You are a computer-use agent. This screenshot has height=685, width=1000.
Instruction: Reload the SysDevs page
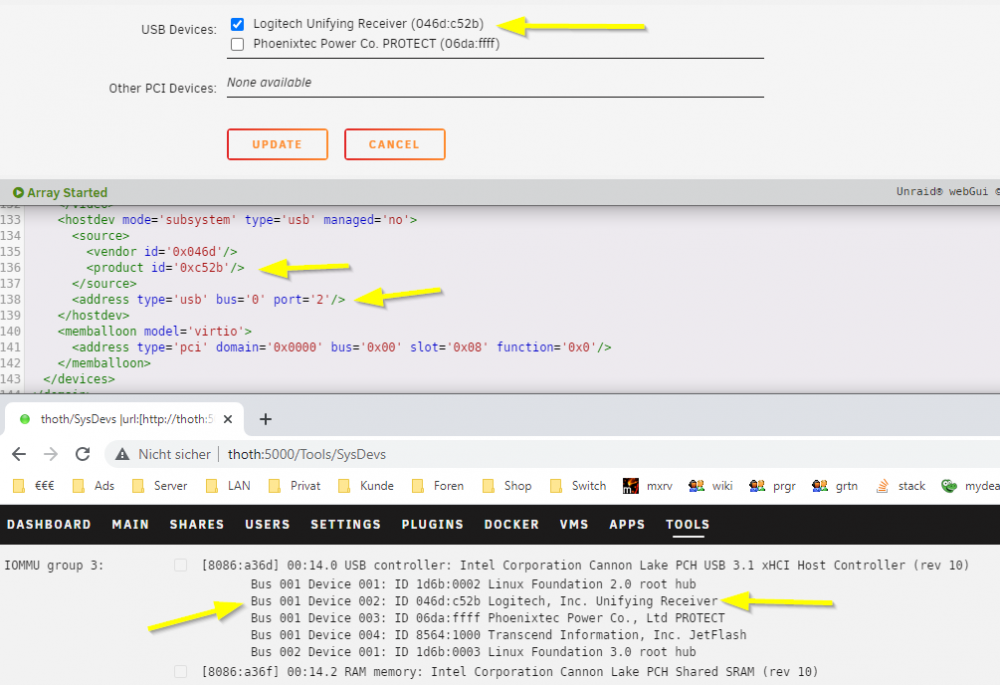point(83,454)
